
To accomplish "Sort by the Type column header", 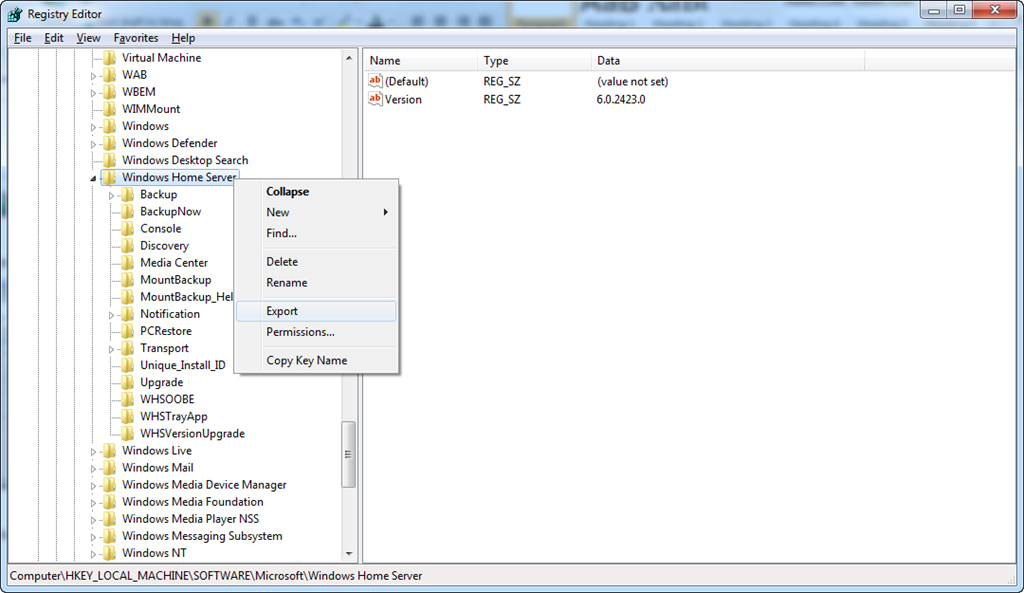I will pyautogui.click(x=534, y=61).
